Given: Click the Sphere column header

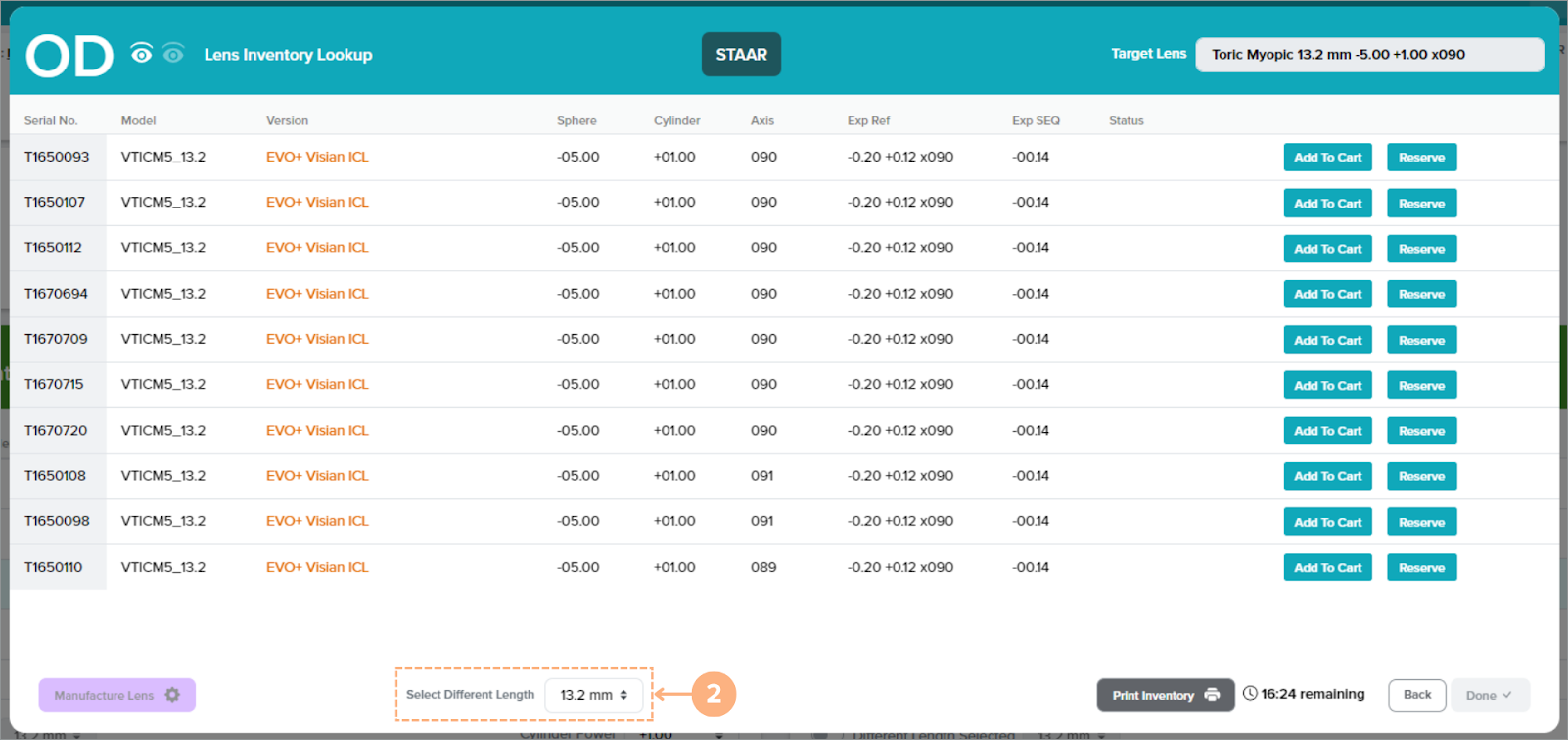Looking at the screenshot, I should coord(576,120).
